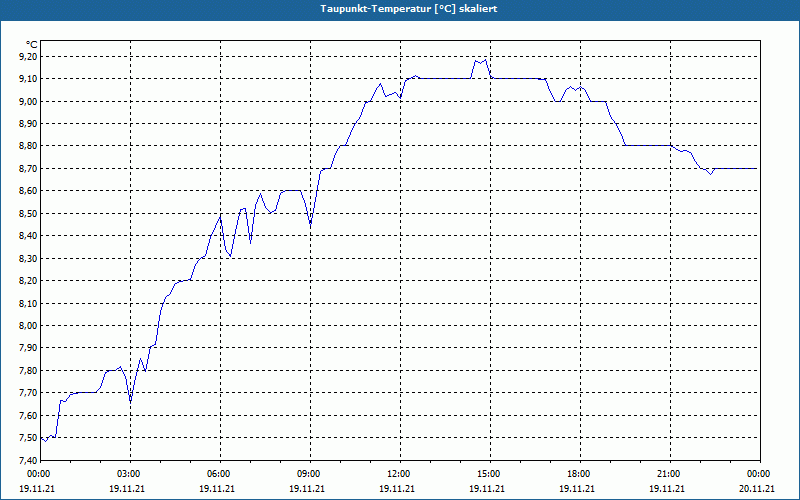Click the '00:00' time label above '19.11.21'

tap(38, 474)
